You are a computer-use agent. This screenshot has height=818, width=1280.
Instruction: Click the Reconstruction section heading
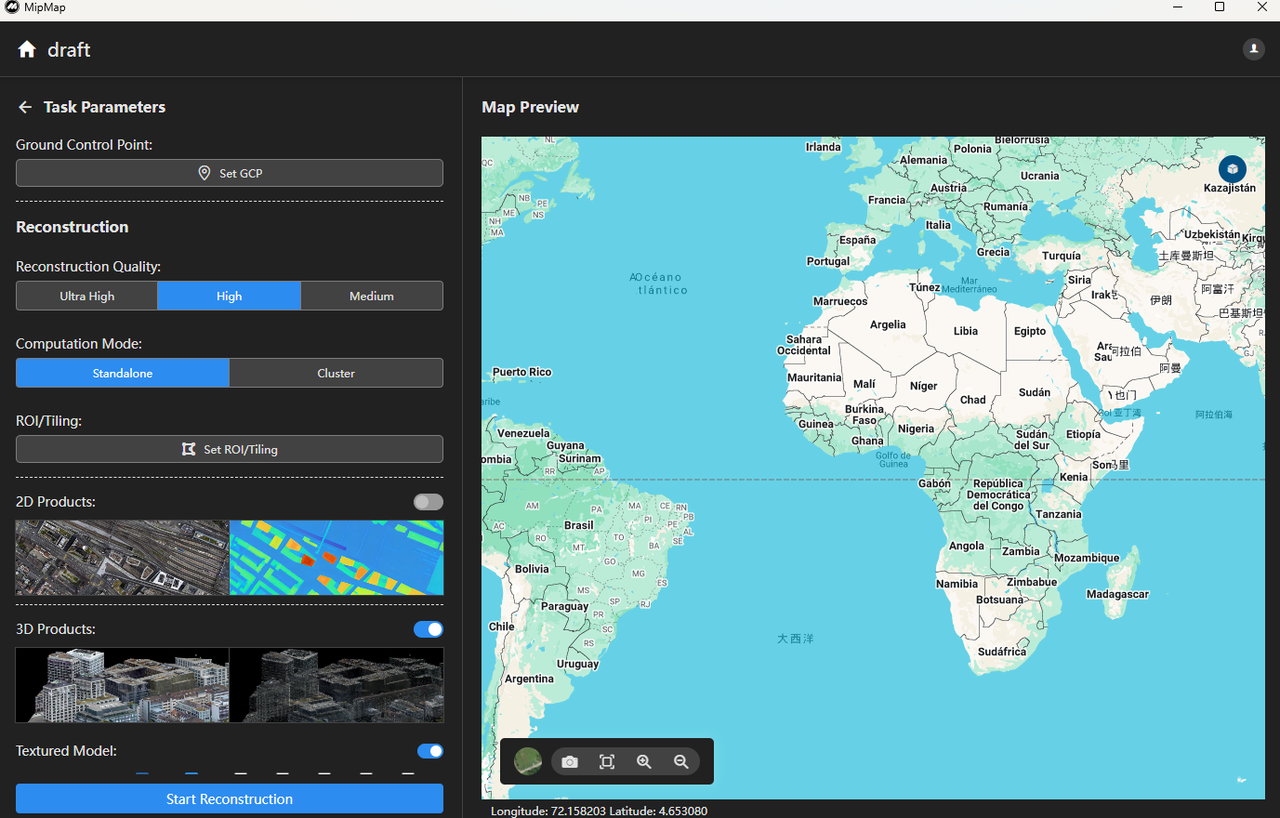[72, 227]
